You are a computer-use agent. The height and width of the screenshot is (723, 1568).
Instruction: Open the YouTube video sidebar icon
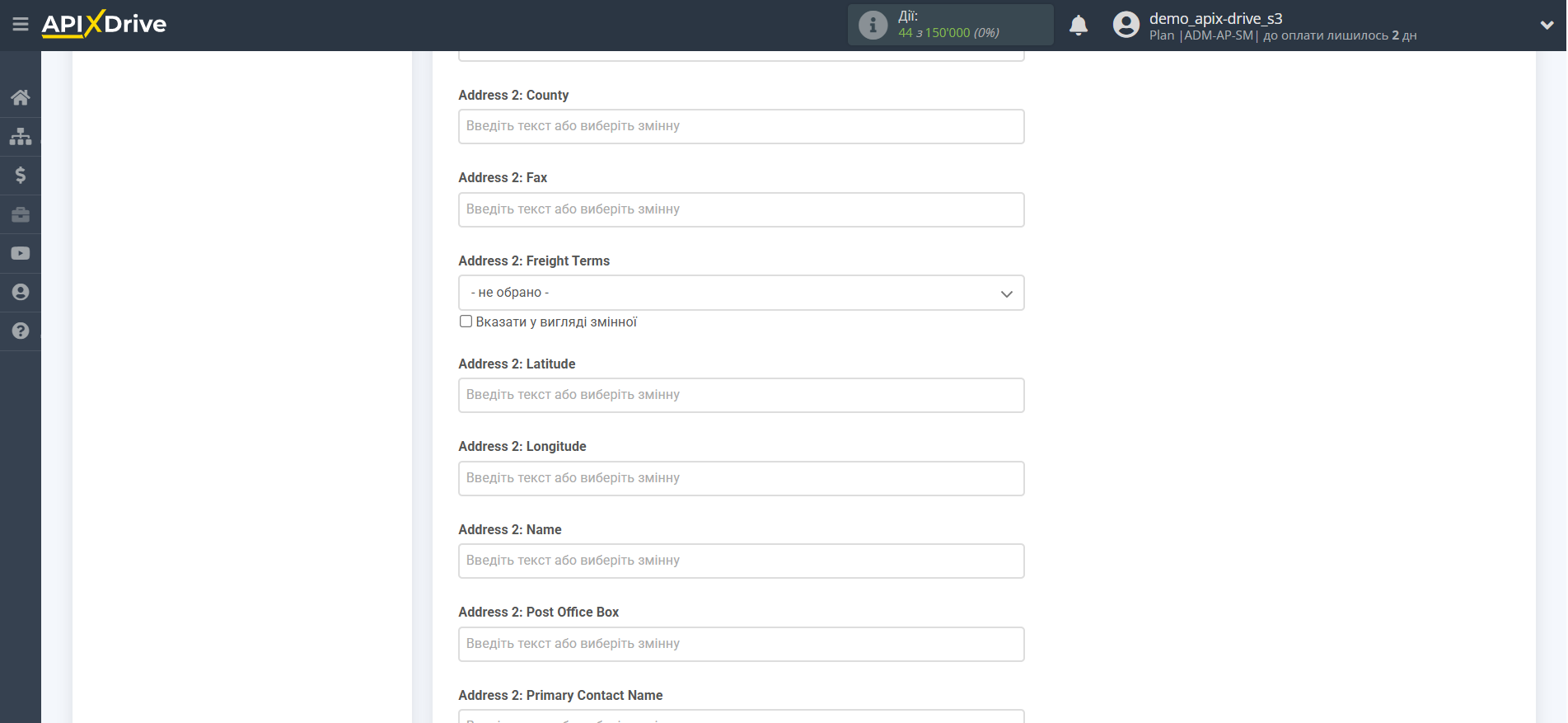tap(21, 253)
